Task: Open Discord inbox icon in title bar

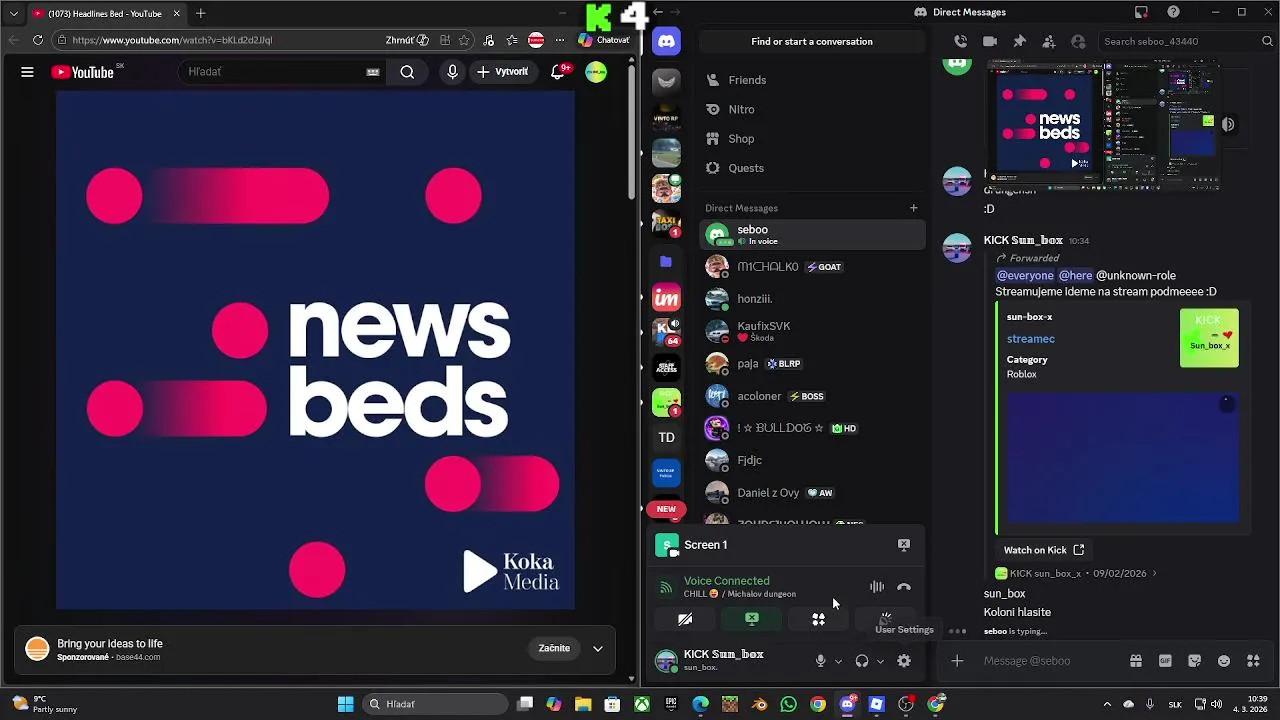Action: tap(1141, 12)
